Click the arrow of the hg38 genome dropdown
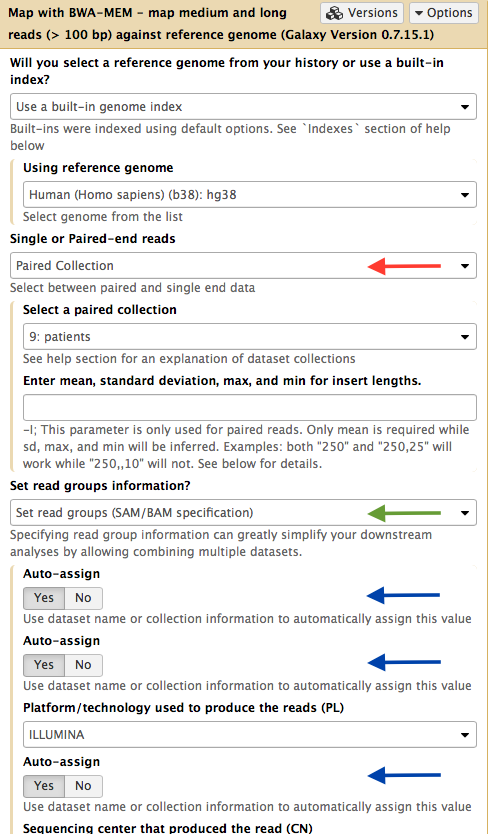This screenshot has height=834, width=488. (465, 195)
